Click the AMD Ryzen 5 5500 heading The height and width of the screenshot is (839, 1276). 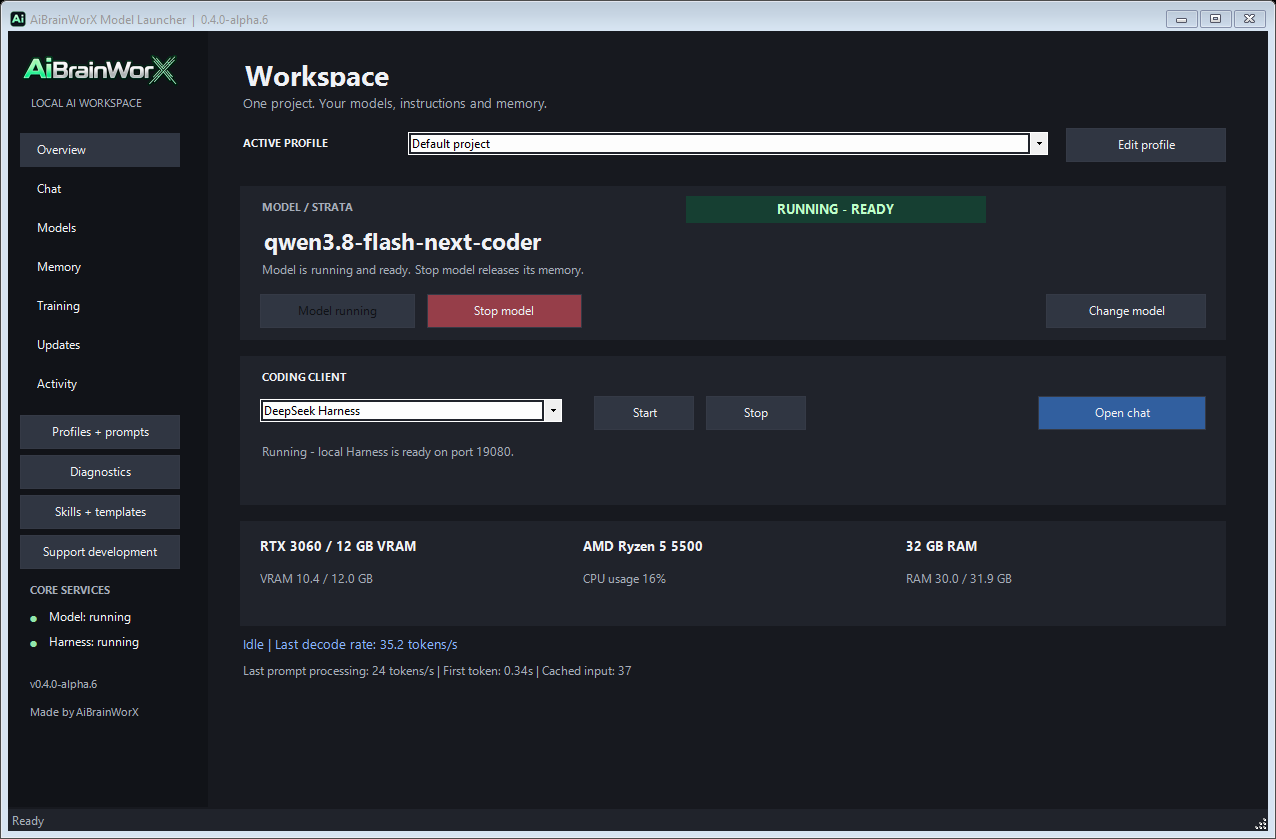[x=643, y=547]
